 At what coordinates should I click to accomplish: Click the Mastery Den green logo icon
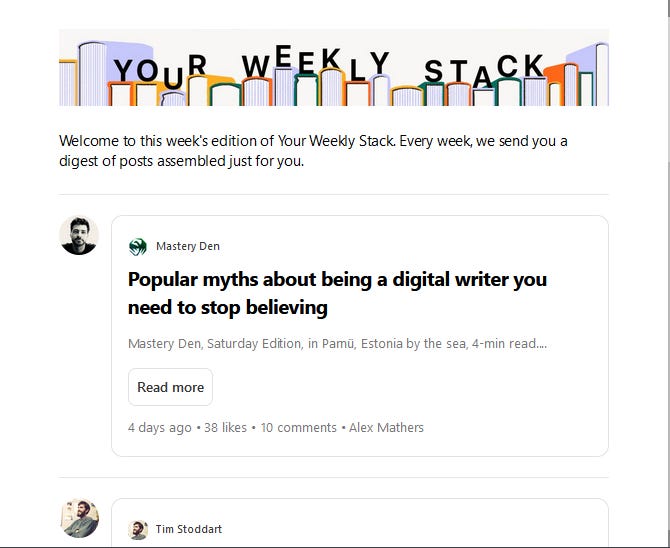138,247
